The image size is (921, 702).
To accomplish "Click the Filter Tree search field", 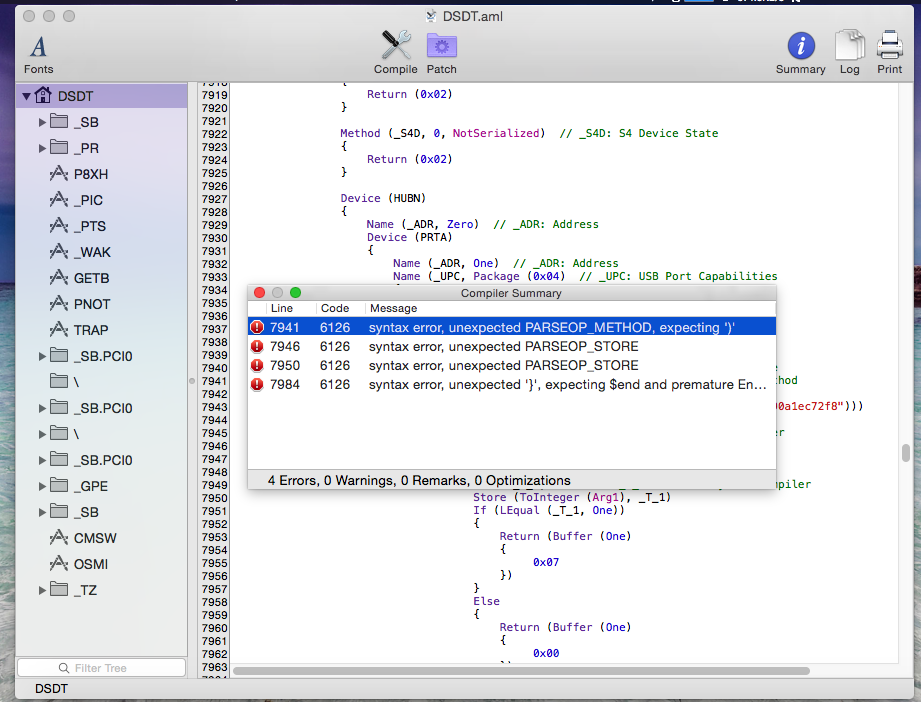I will [101, 668].
